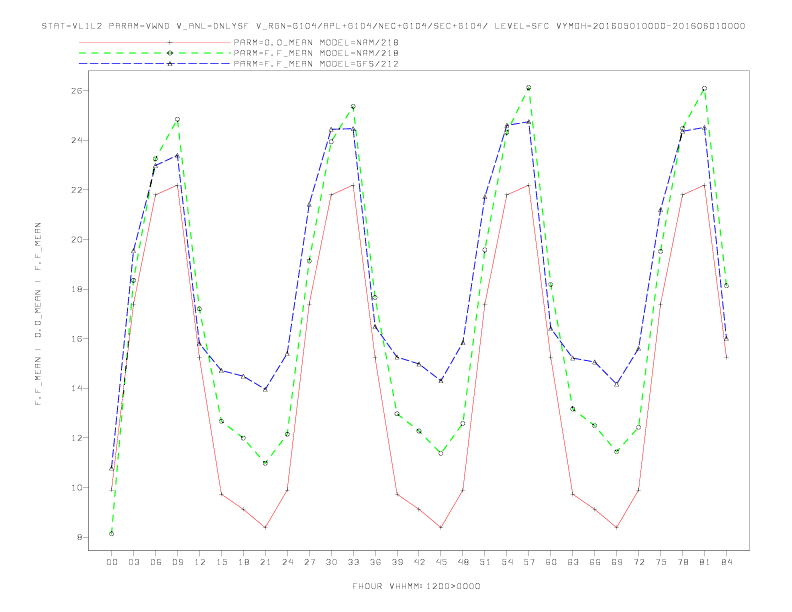Click x-axis forecast hour label 60
Image resolution: width=792 pixels, height=612 pixels.
(x=551, y=562)
